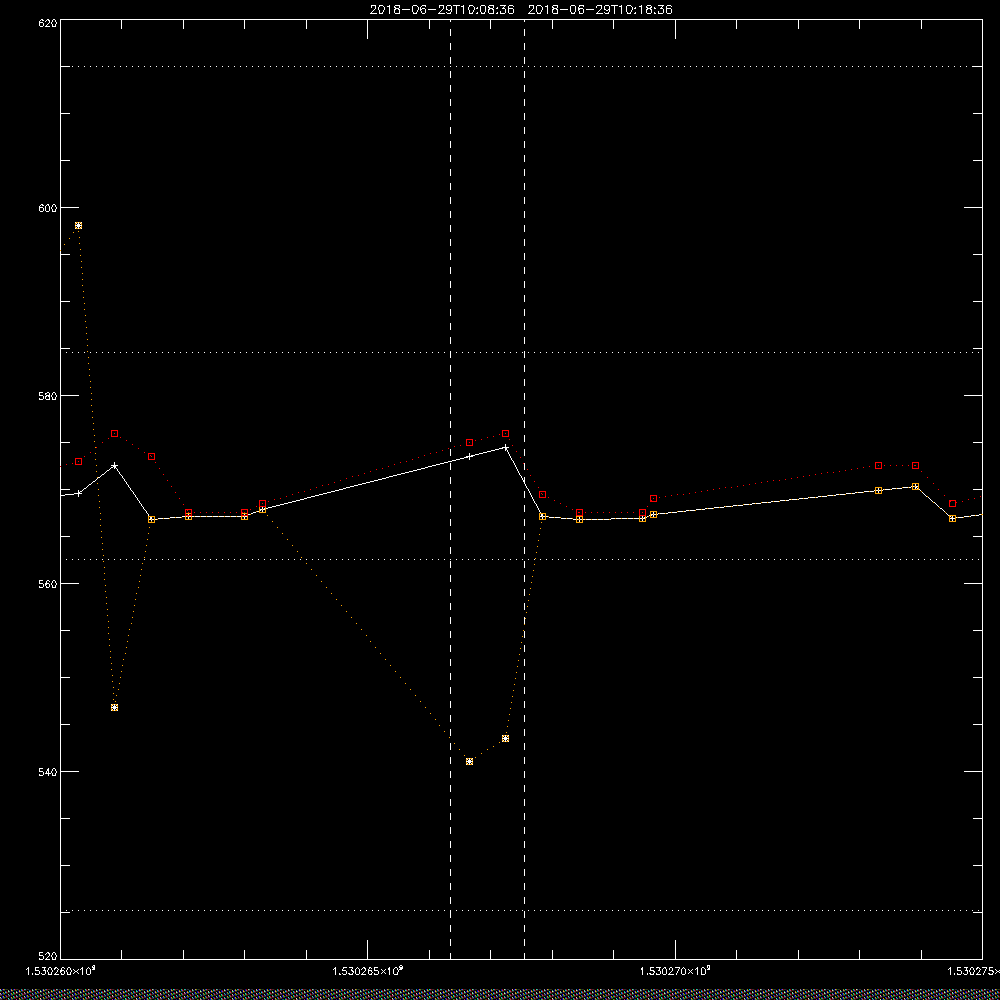The height and width of the screenshot is (1000, 1000).
Task: Click the y-axis label 620
Action: [48, 23]
